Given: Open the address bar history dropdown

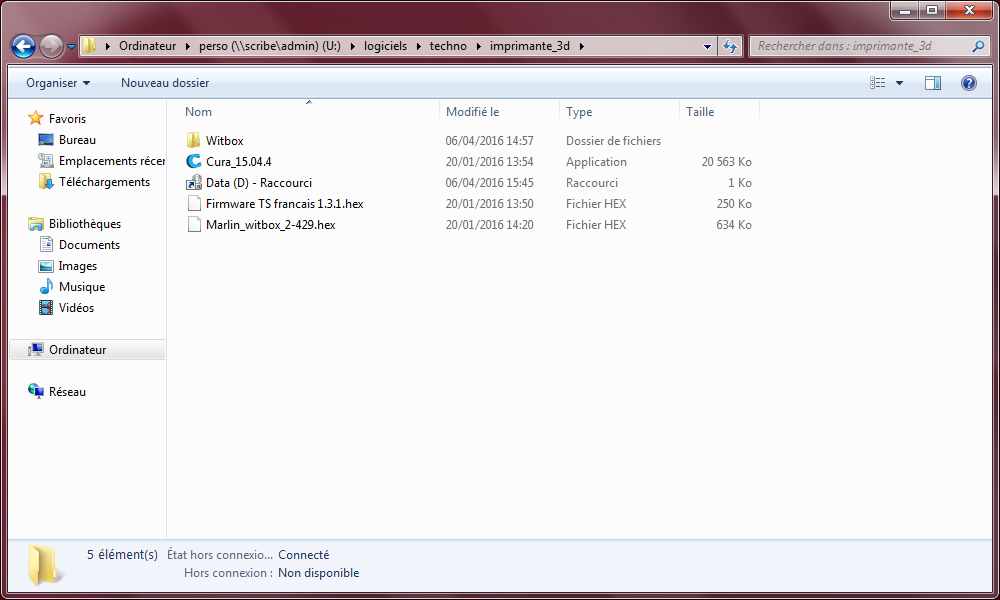Looking at the screenshot, I should [x=707, y=46].
